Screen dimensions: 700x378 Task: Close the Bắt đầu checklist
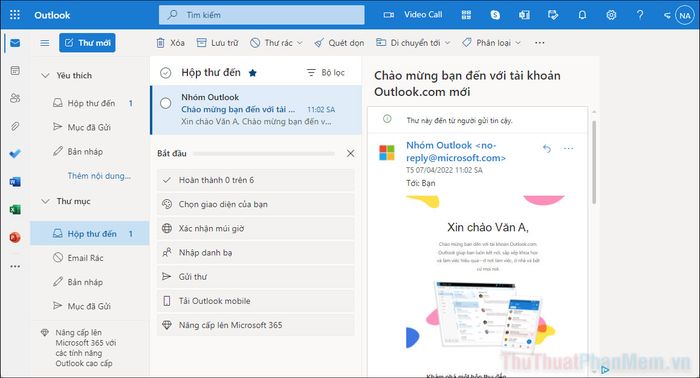pos(350,154)
